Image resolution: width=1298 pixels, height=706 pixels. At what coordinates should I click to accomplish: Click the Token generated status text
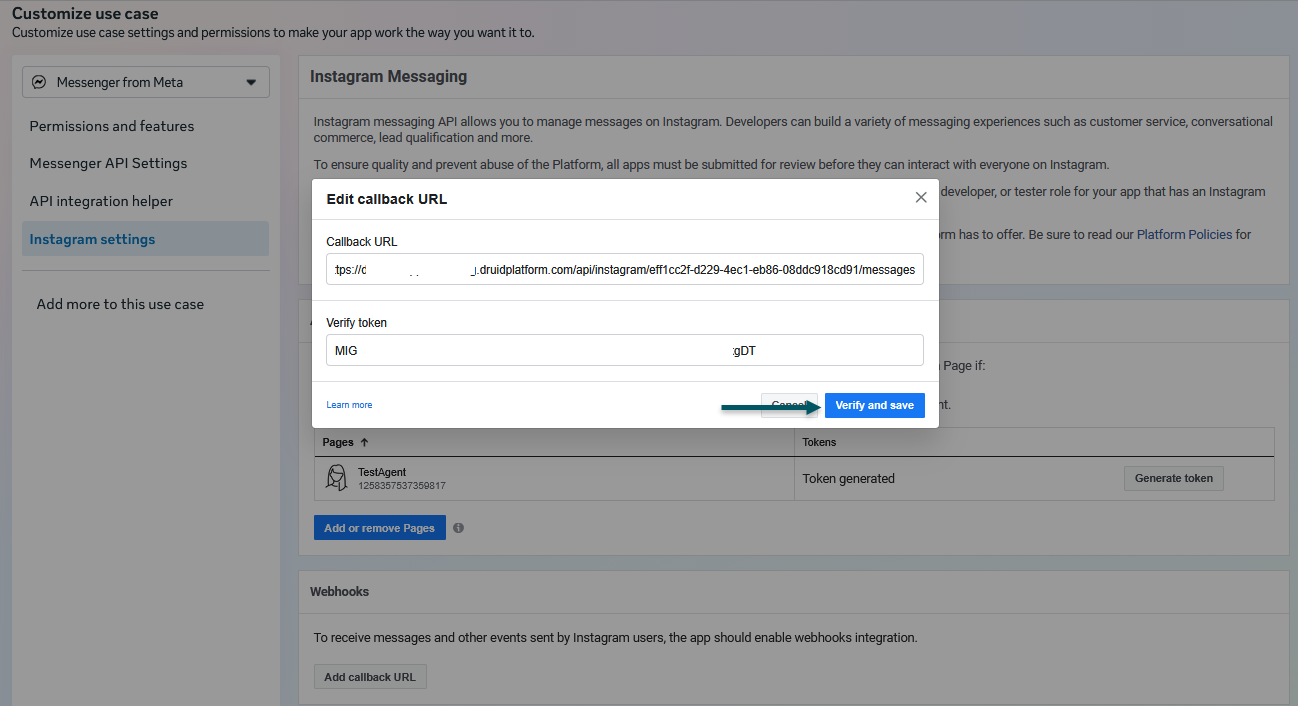(849, 479)
